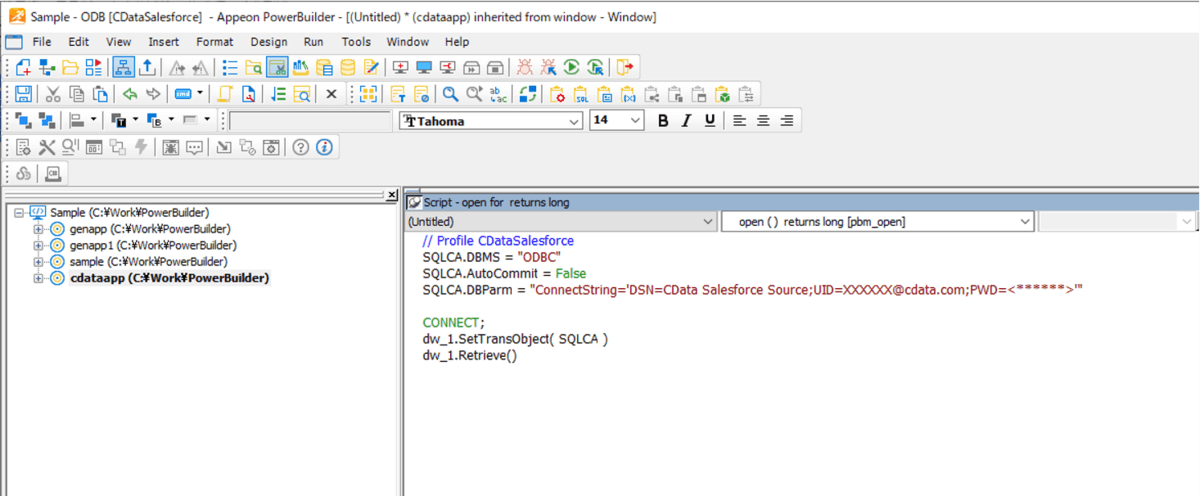Click the green Run play icon
Image resolution: width=1200 pixels, height=496 pixels.
click(571, 67)
